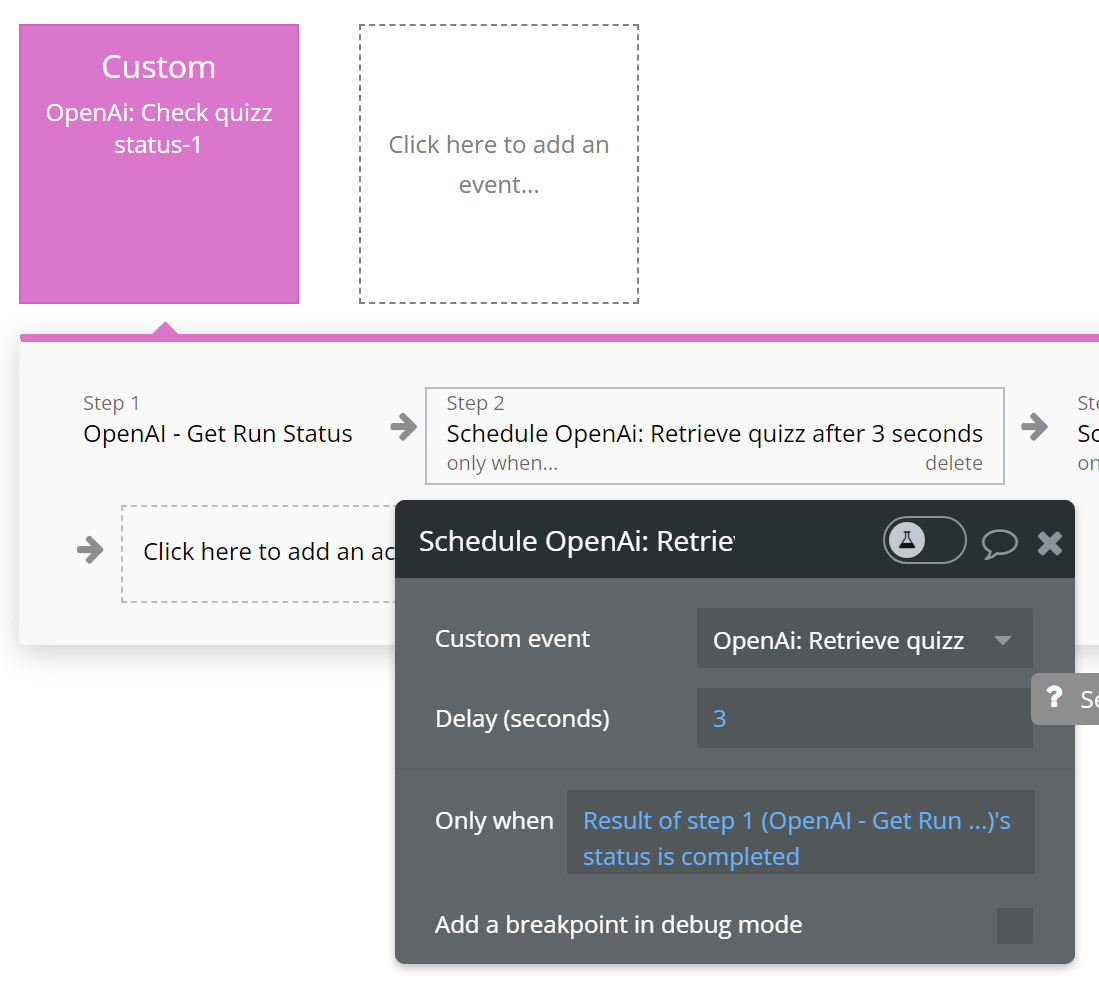Screen dimensions: 1099x995
Task: Toggle the experimental flask switch
Action: coord(924,540)
